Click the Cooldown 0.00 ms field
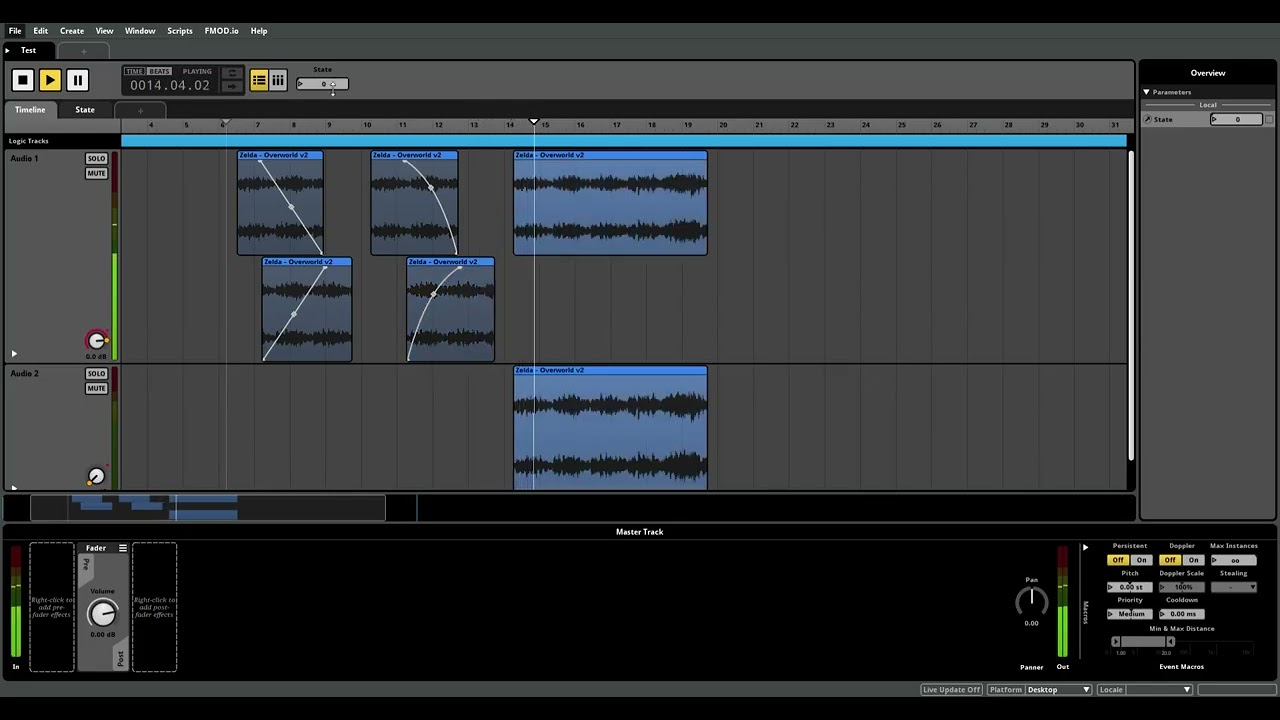This screenshot has width=1280, height=720. [1182, 614]
